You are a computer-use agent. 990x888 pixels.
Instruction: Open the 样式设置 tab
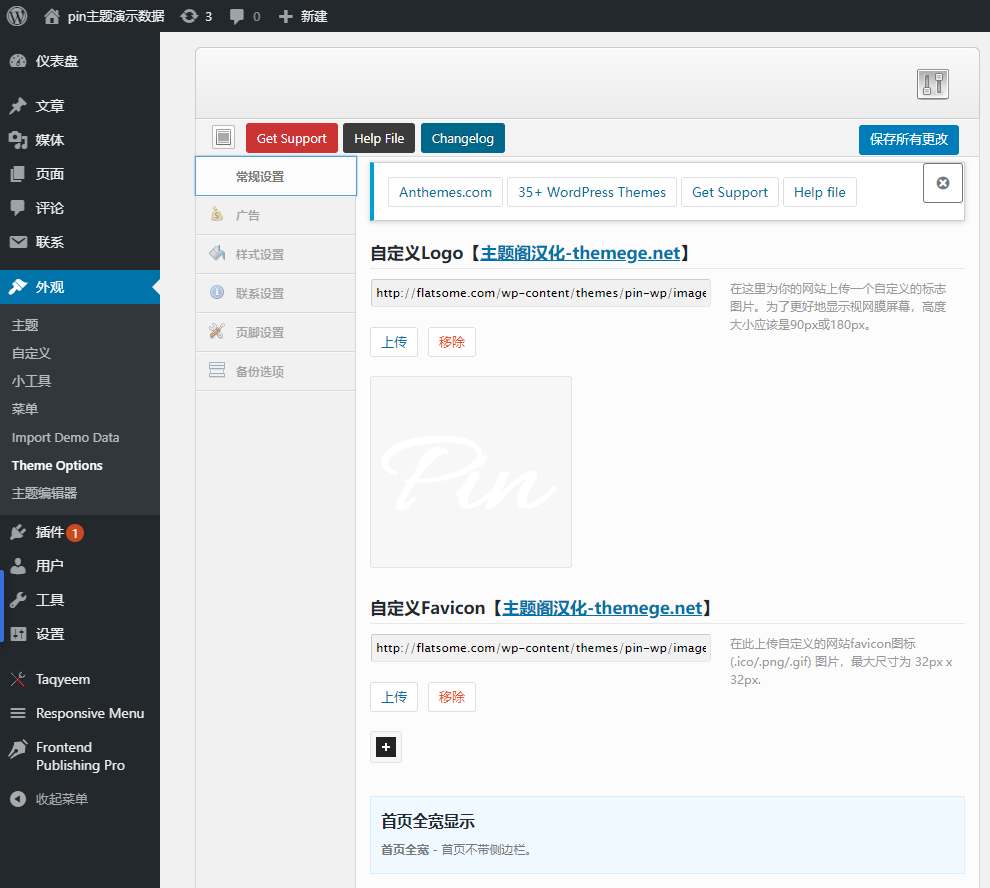point(276,255)
